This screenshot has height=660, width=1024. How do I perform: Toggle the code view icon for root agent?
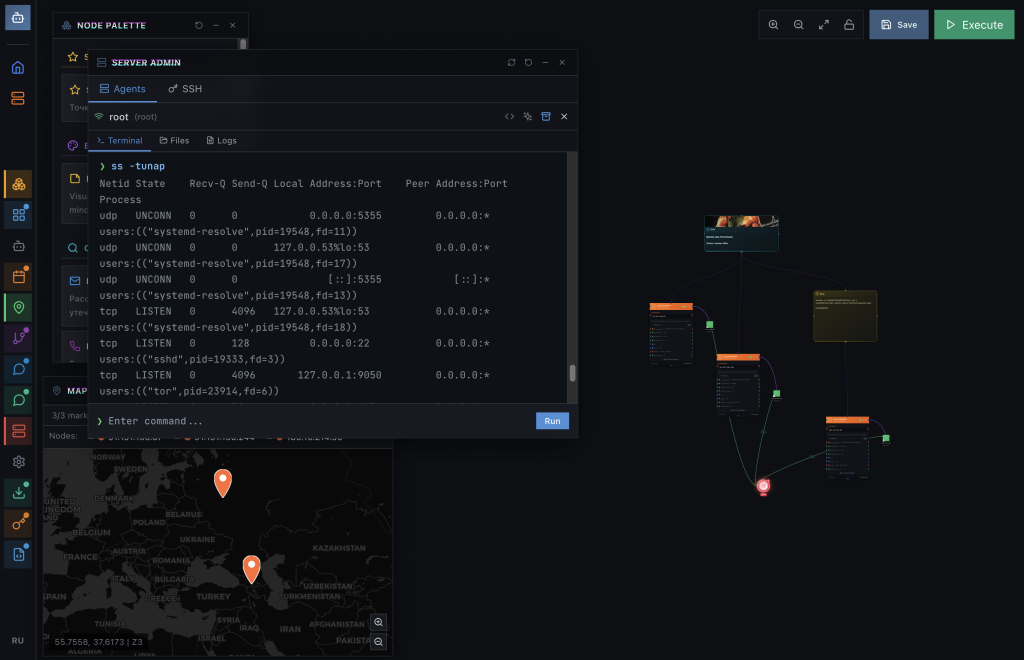509,117
